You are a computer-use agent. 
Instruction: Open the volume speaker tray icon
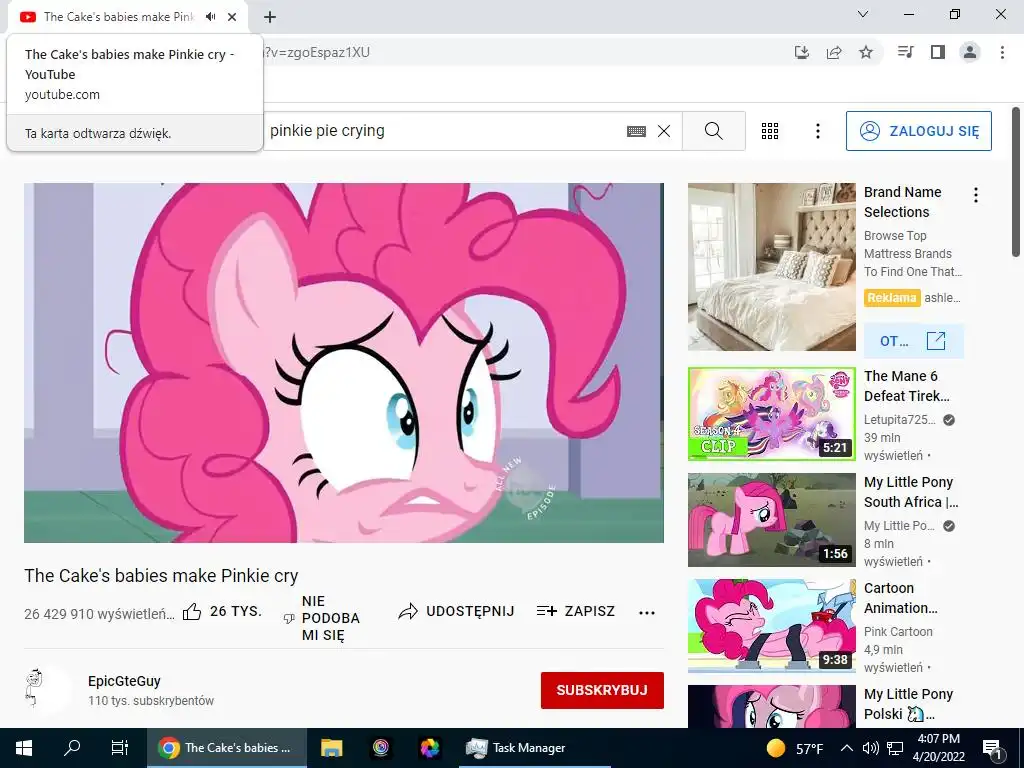870,748
